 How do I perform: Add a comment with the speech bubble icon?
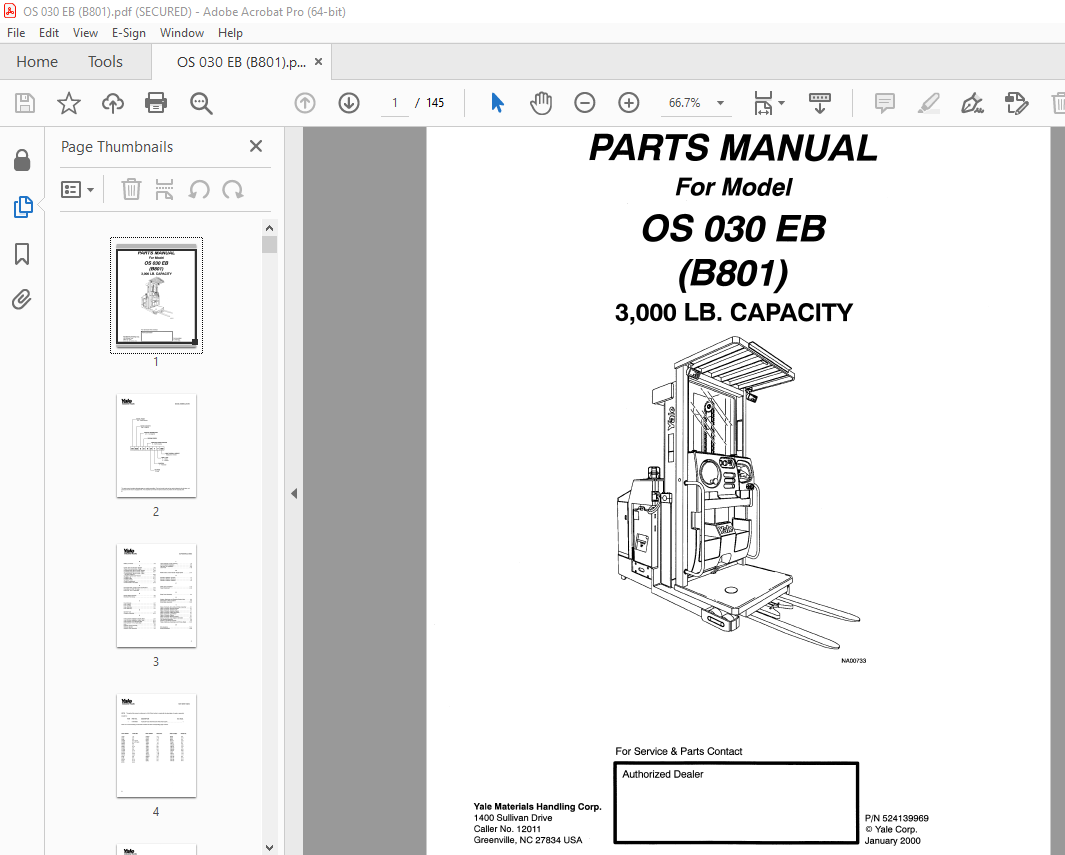884,103
